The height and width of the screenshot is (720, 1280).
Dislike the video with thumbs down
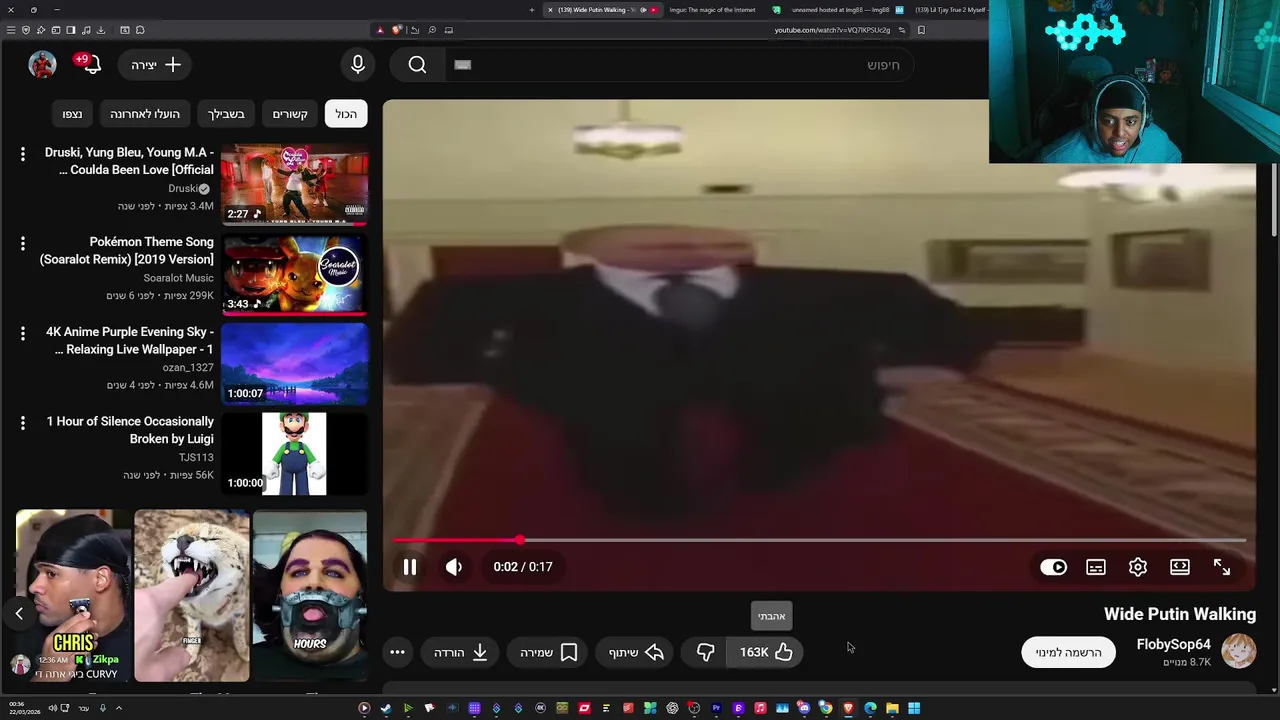coord(705,652)
